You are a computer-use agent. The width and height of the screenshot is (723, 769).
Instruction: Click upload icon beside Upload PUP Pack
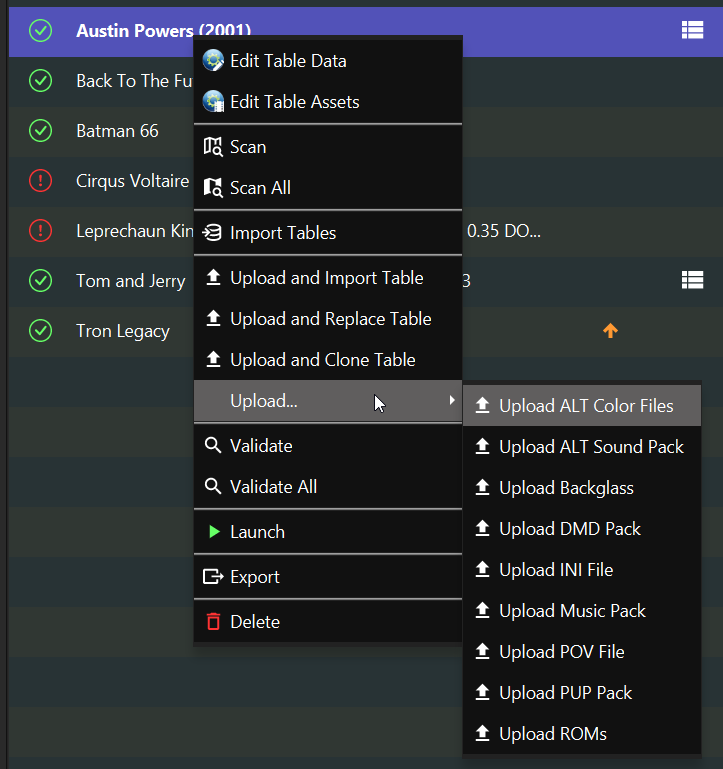483,692
